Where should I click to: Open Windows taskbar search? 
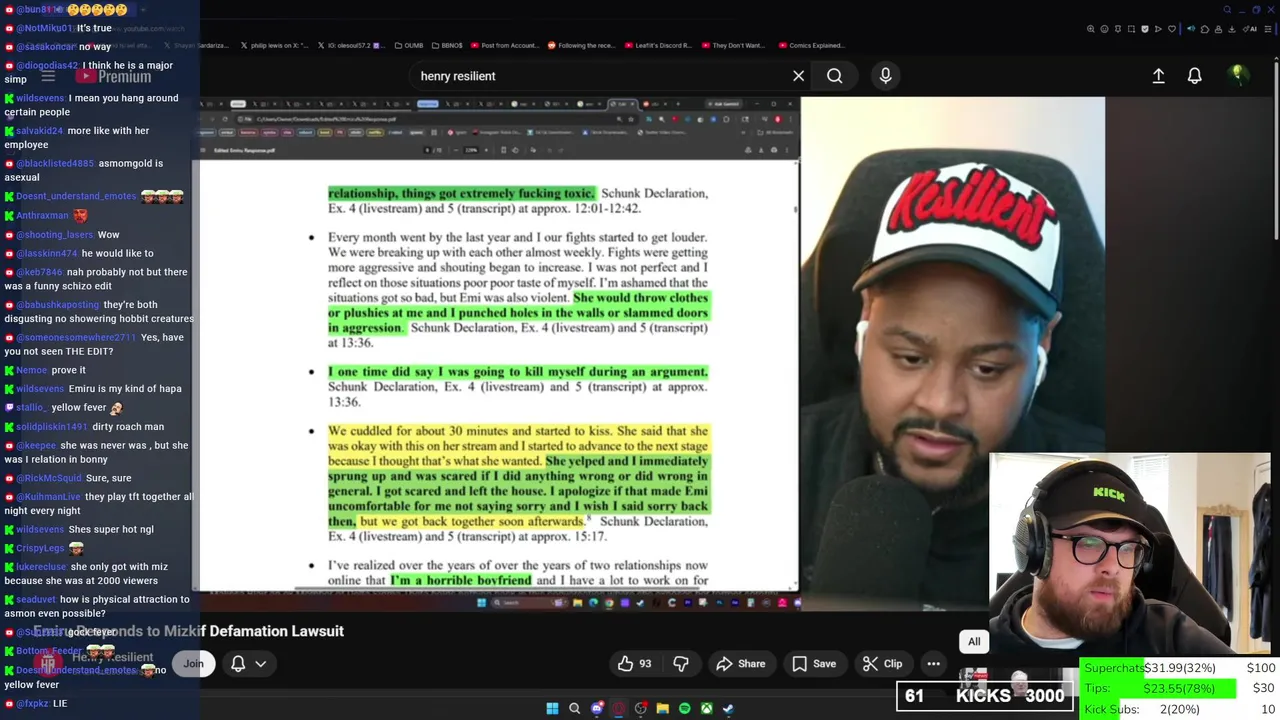574,708
